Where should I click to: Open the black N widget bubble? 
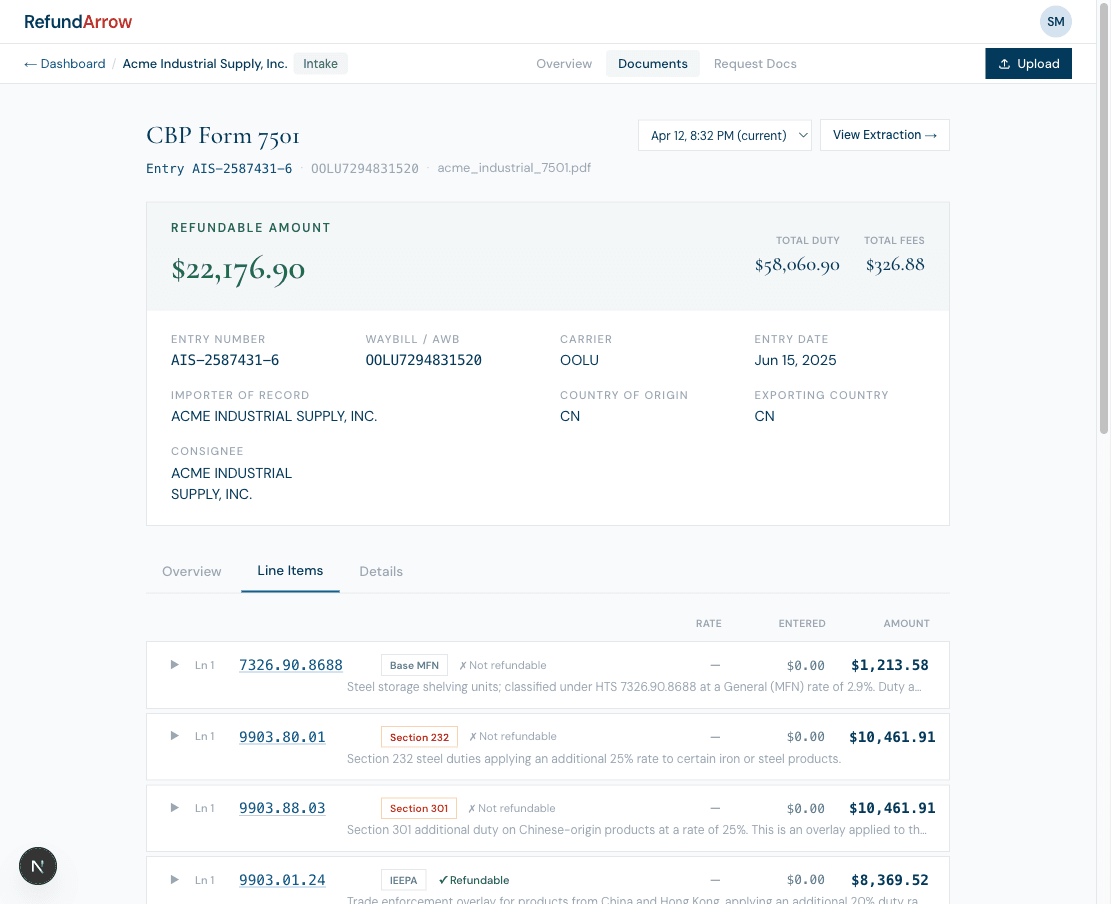point(37,866)
